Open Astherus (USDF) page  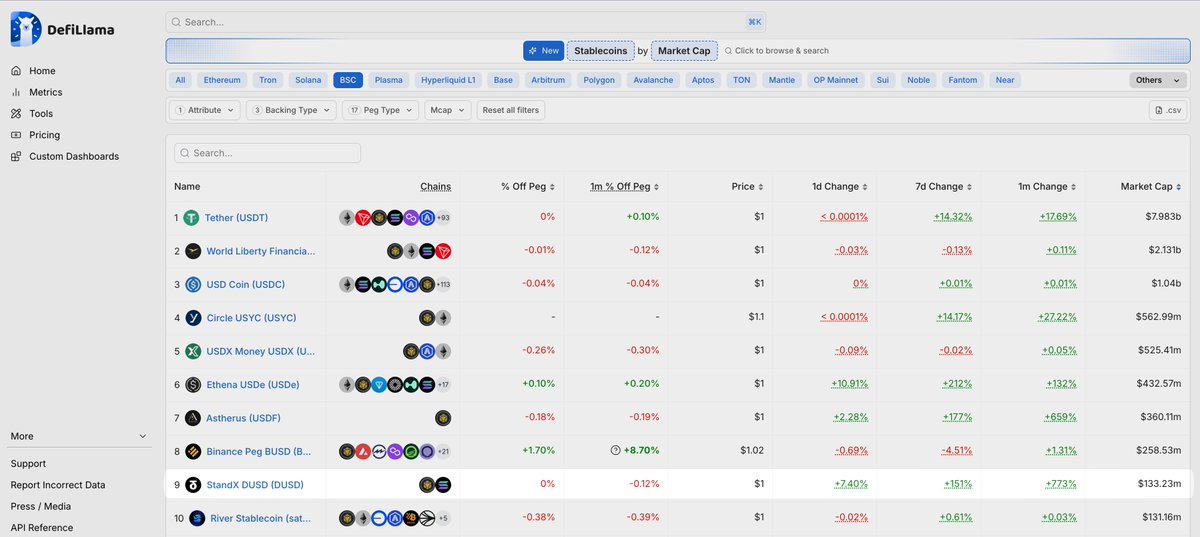pos(244,418)
